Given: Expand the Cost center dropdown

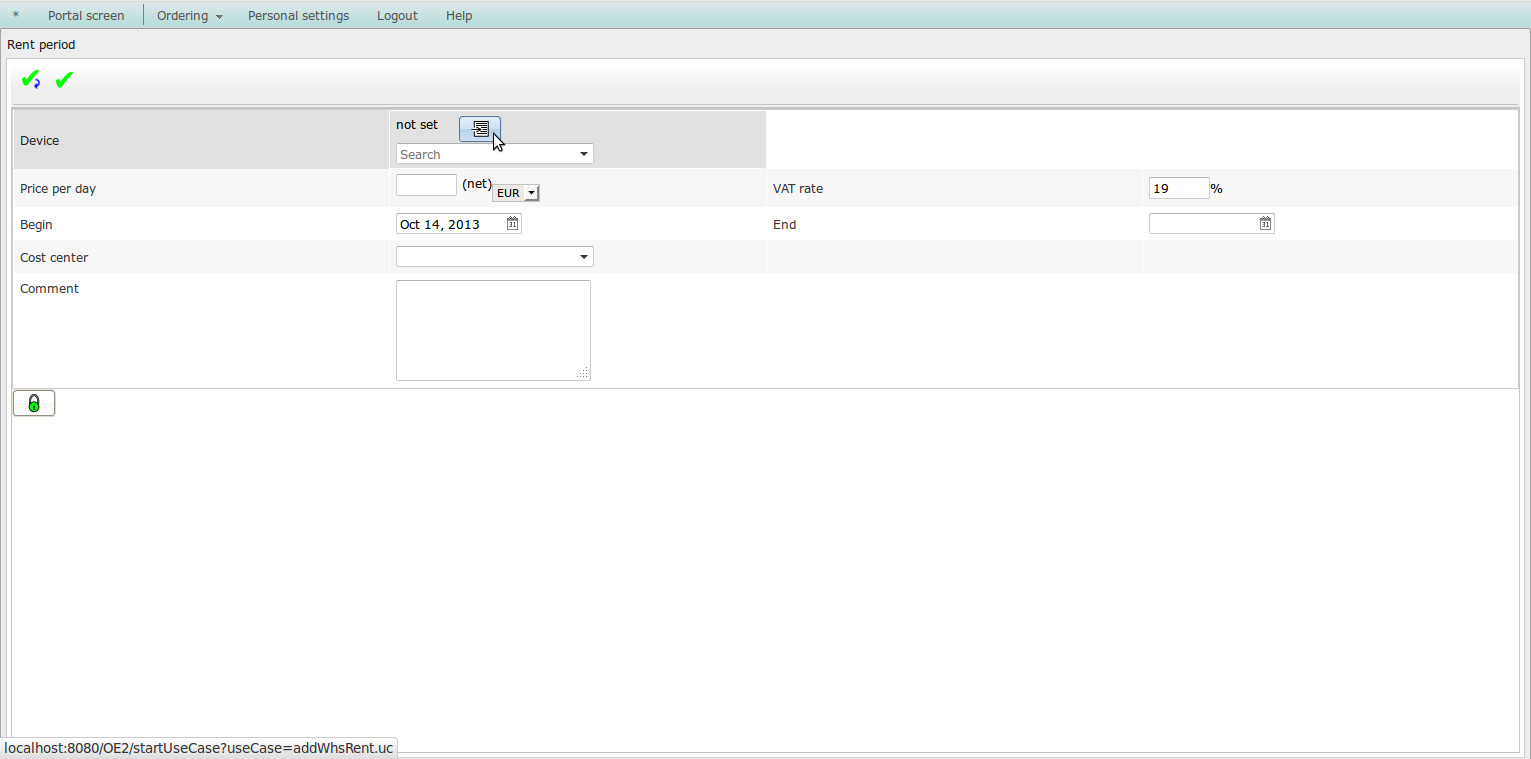Looking at the screenshot, I should (584, 257).
